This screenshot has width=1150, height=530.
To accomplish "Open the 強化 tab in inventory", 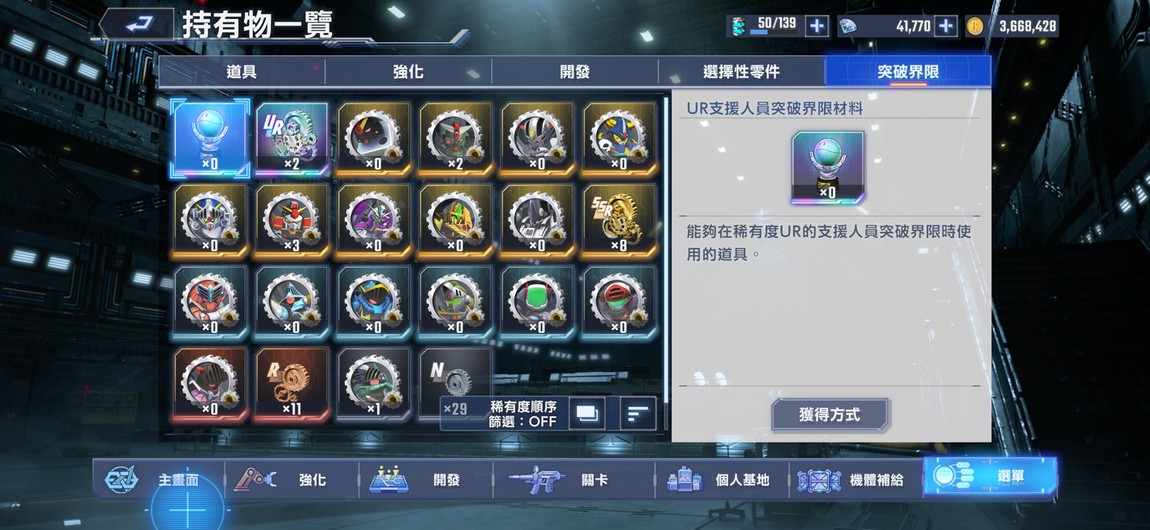I will pyautogui.click(x=408, y=72).
